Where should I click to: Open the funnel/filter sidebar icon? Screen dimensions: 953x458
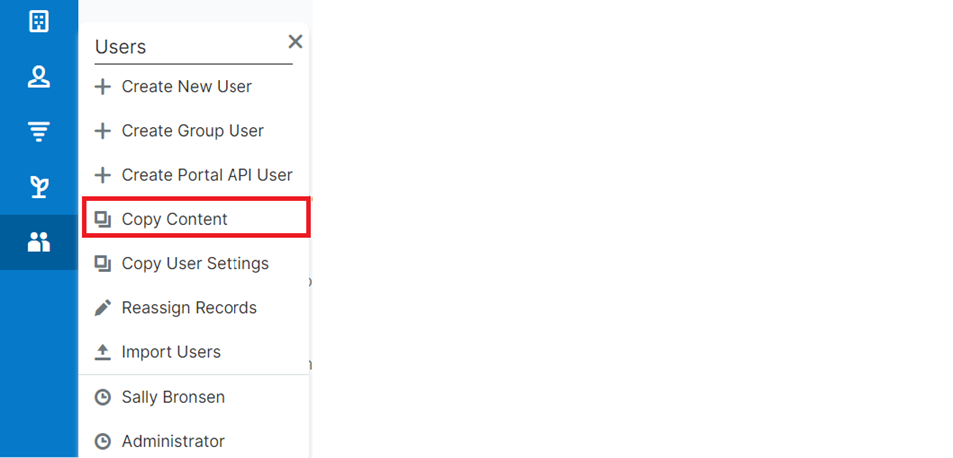coord(38,131)
